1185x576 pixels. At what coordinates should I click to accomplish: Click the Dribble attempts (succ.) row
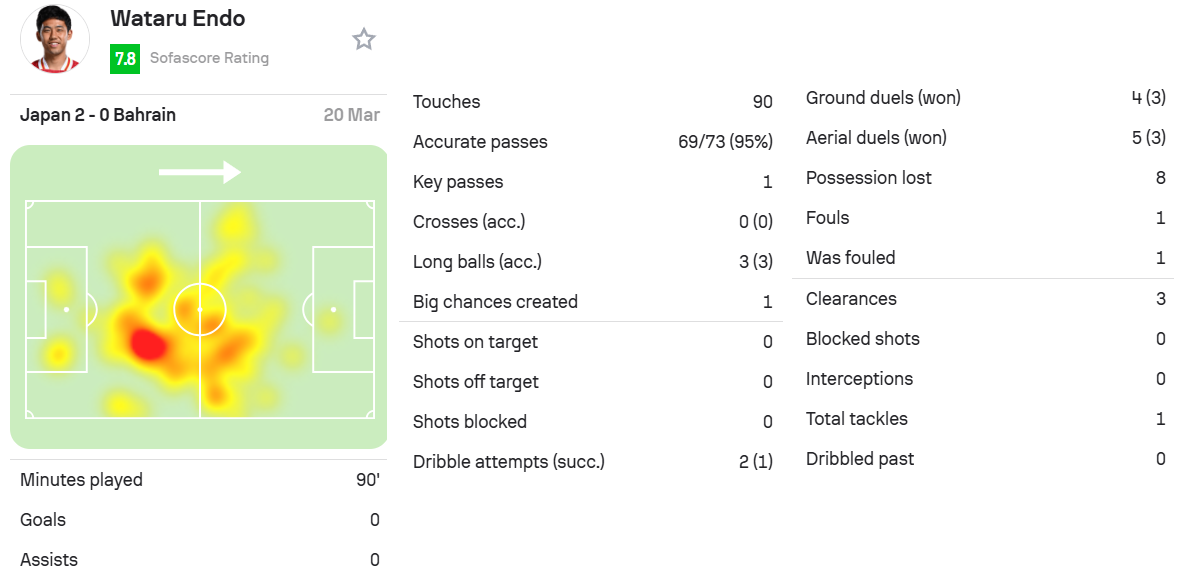click(592, 461)
